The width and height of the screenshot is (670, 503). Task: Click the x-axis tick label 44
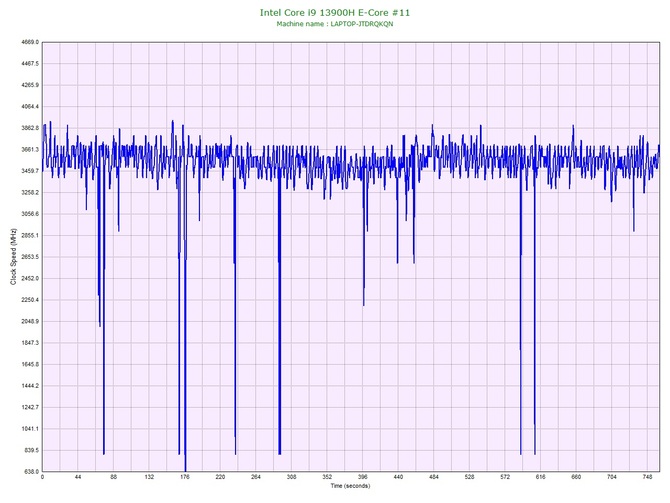click(78, 477)
